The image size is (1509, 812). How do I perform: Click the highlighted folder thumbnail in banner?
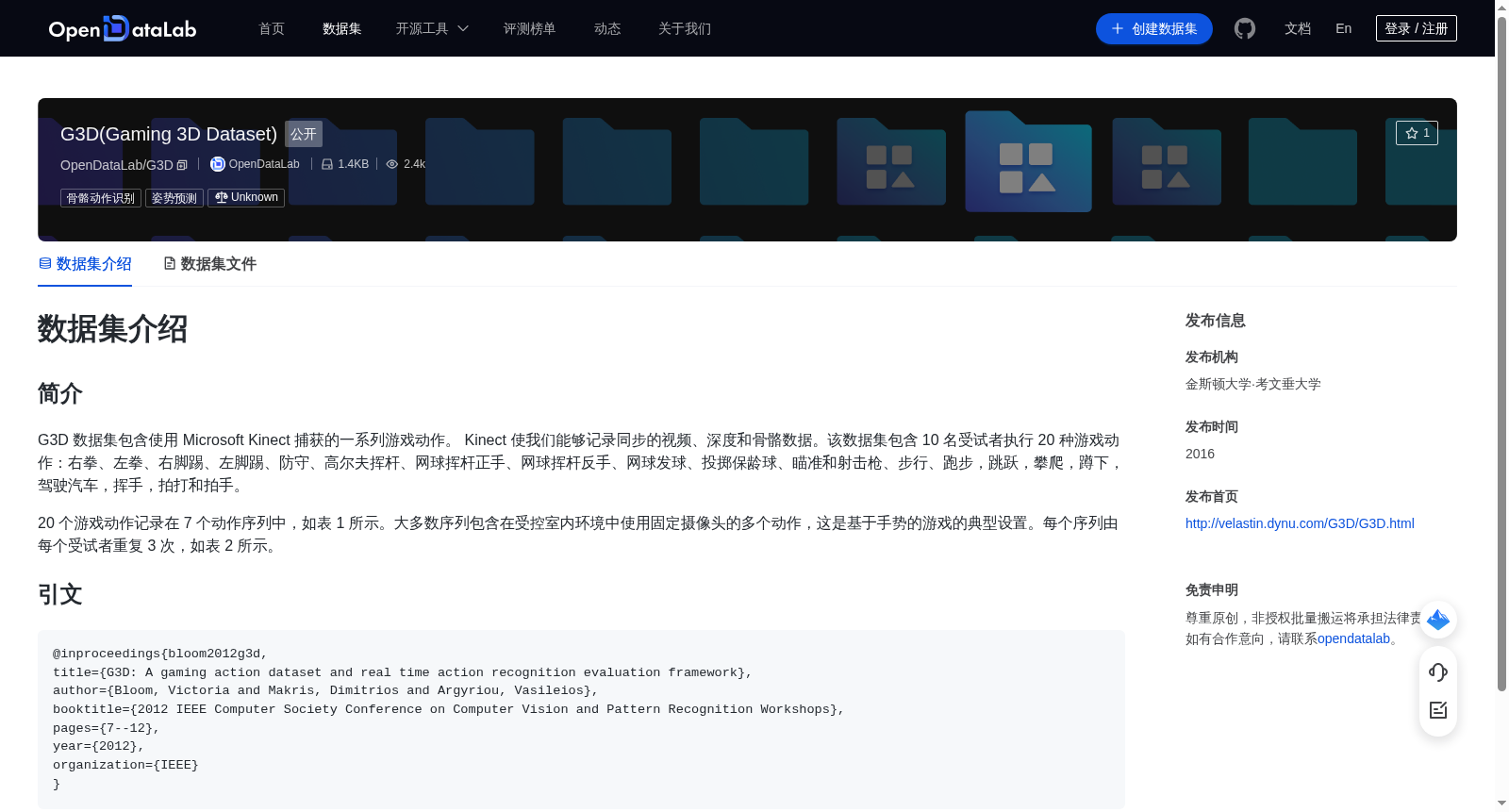[x=1028, y=161]
